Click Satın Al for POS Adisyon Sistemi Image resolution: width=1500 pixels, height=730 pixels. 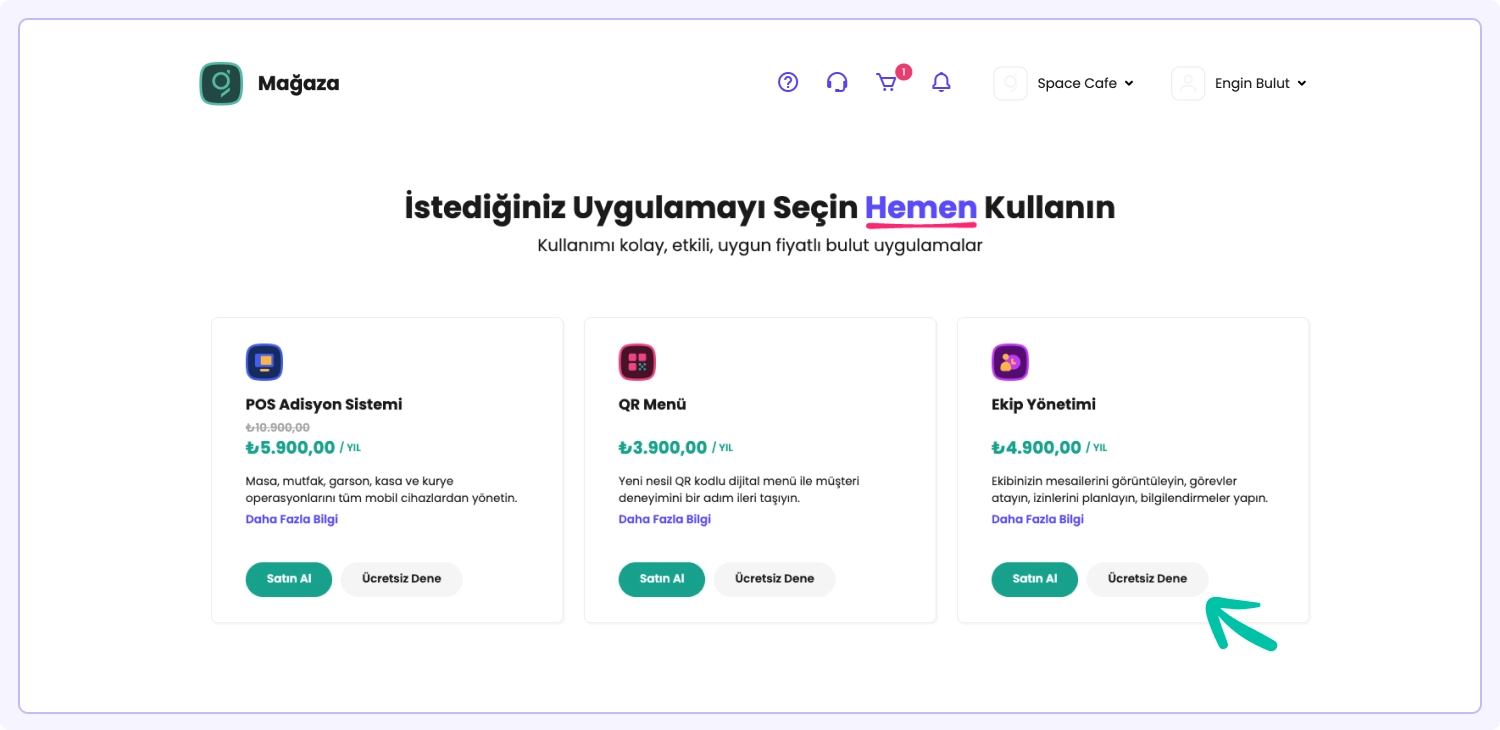point(289,579)
